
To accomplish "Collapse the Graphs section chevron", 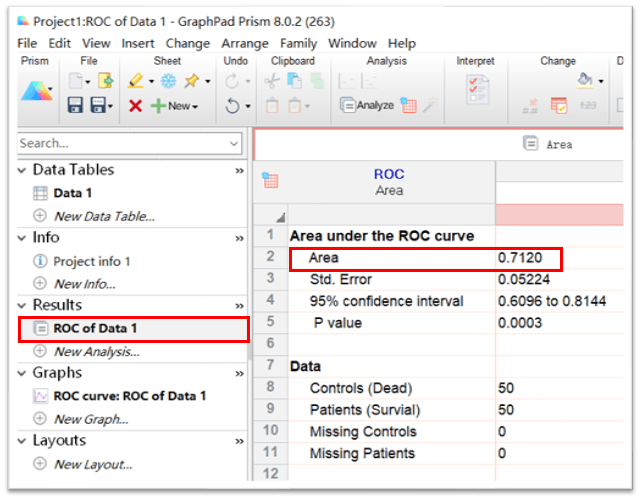I will click(23, 373).
